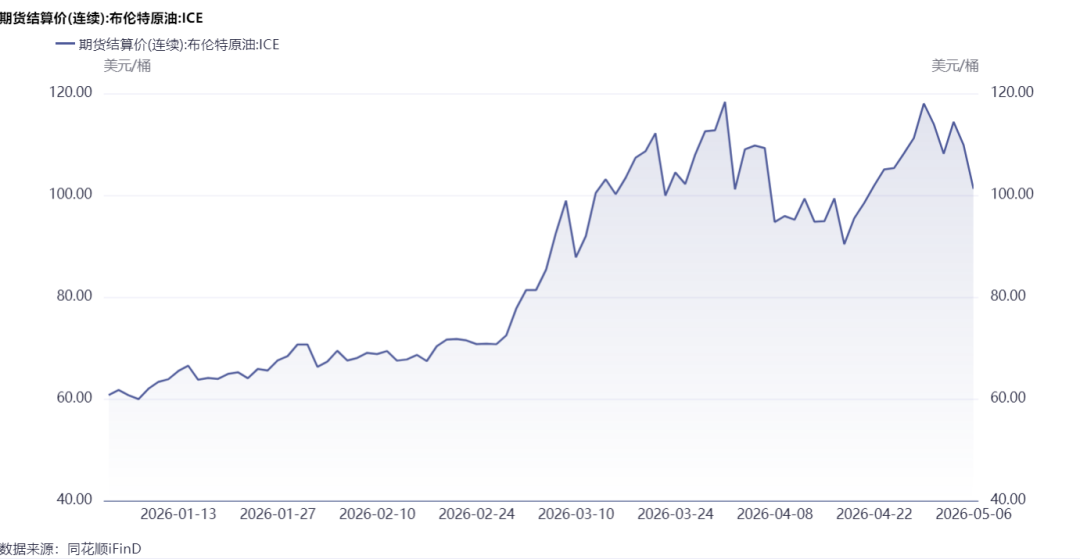
Task: Click the left axis unit label 美元/桶
Action: (127, 66)
